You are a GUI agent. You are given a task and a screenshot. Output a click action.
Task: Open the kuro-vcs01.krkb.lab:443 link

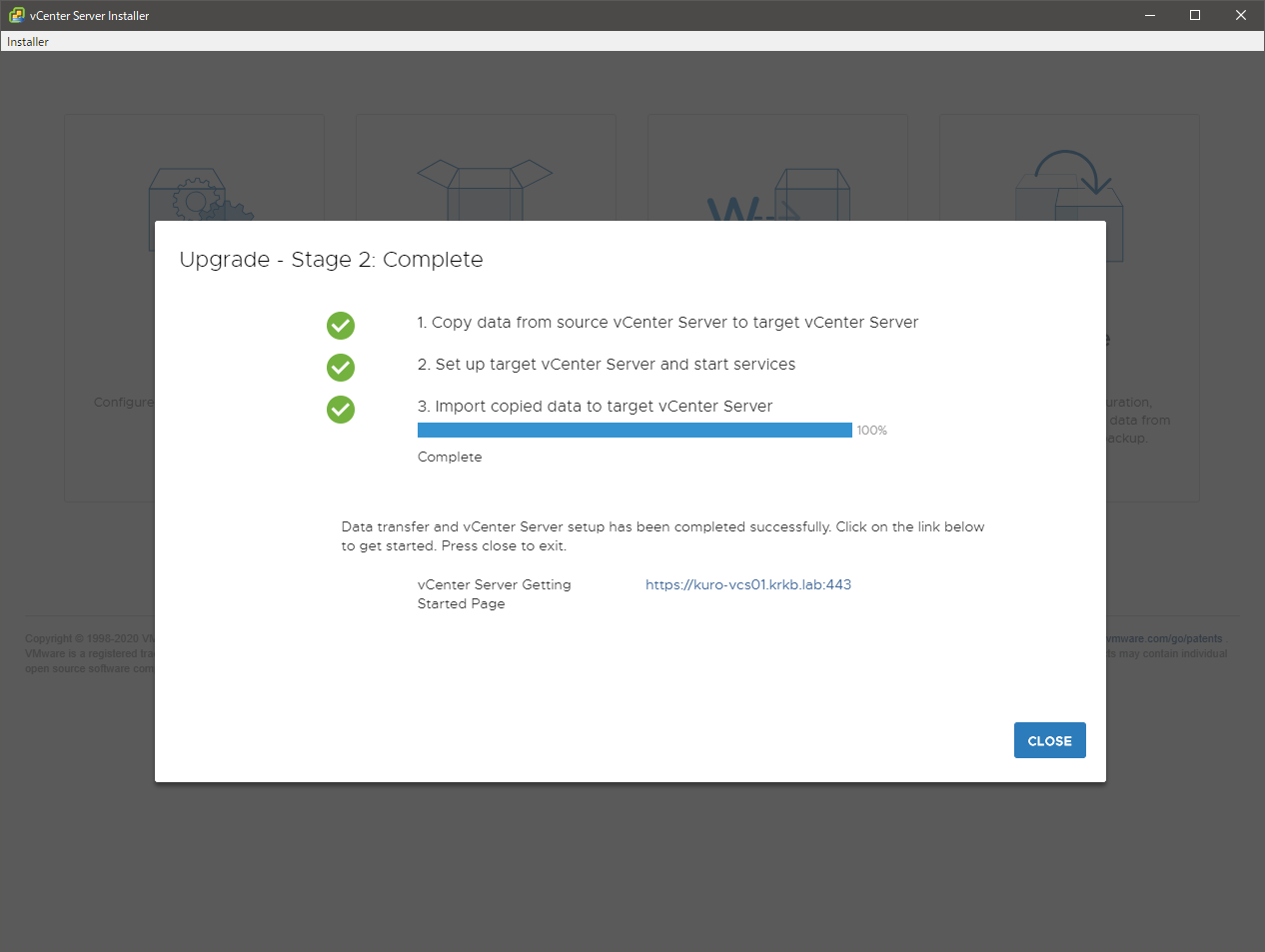[x=747, y=584]
